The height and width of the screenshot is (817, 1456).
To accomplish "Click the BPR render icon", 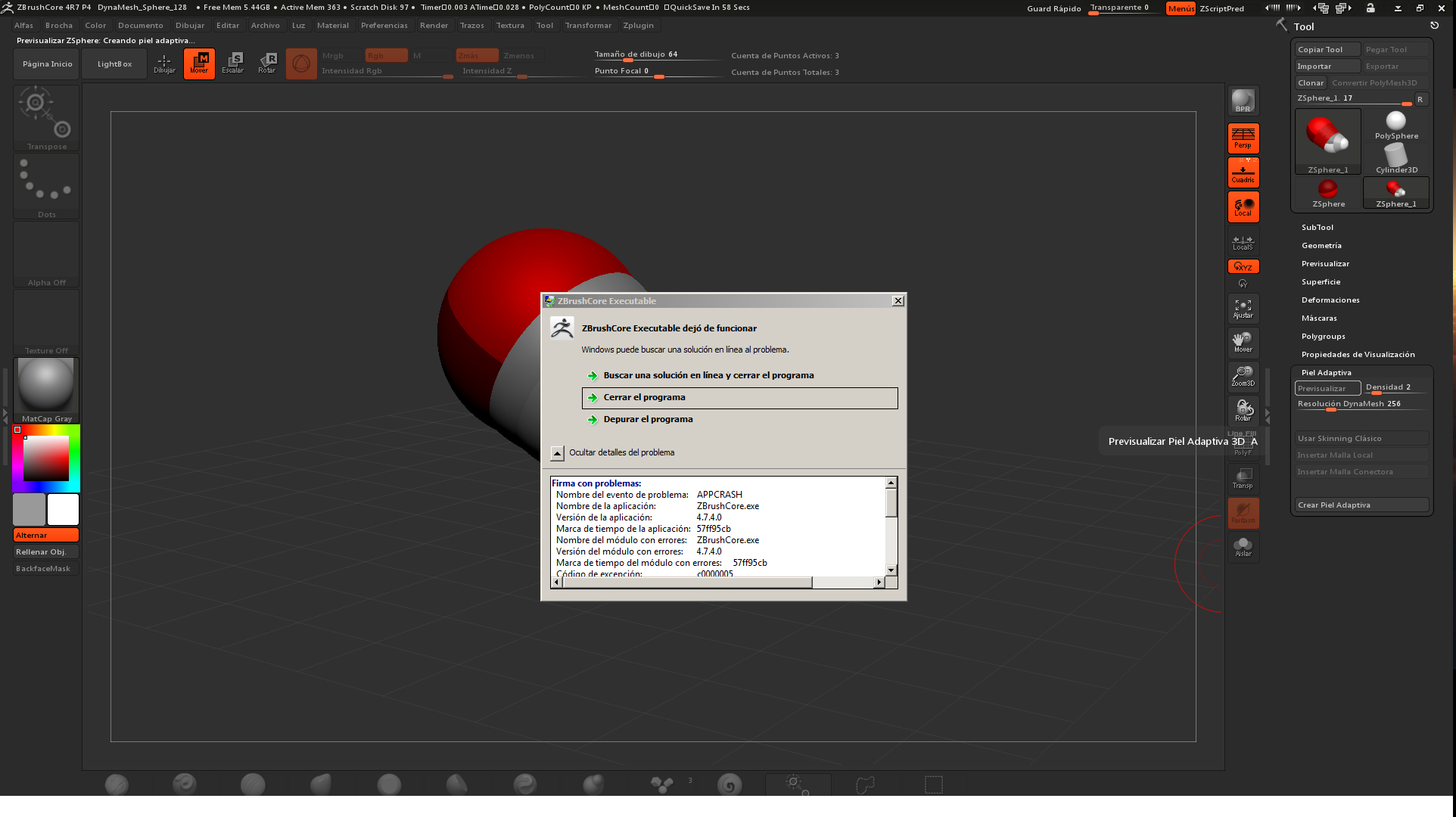I will pyautogui.click(x=1243, y=101).
